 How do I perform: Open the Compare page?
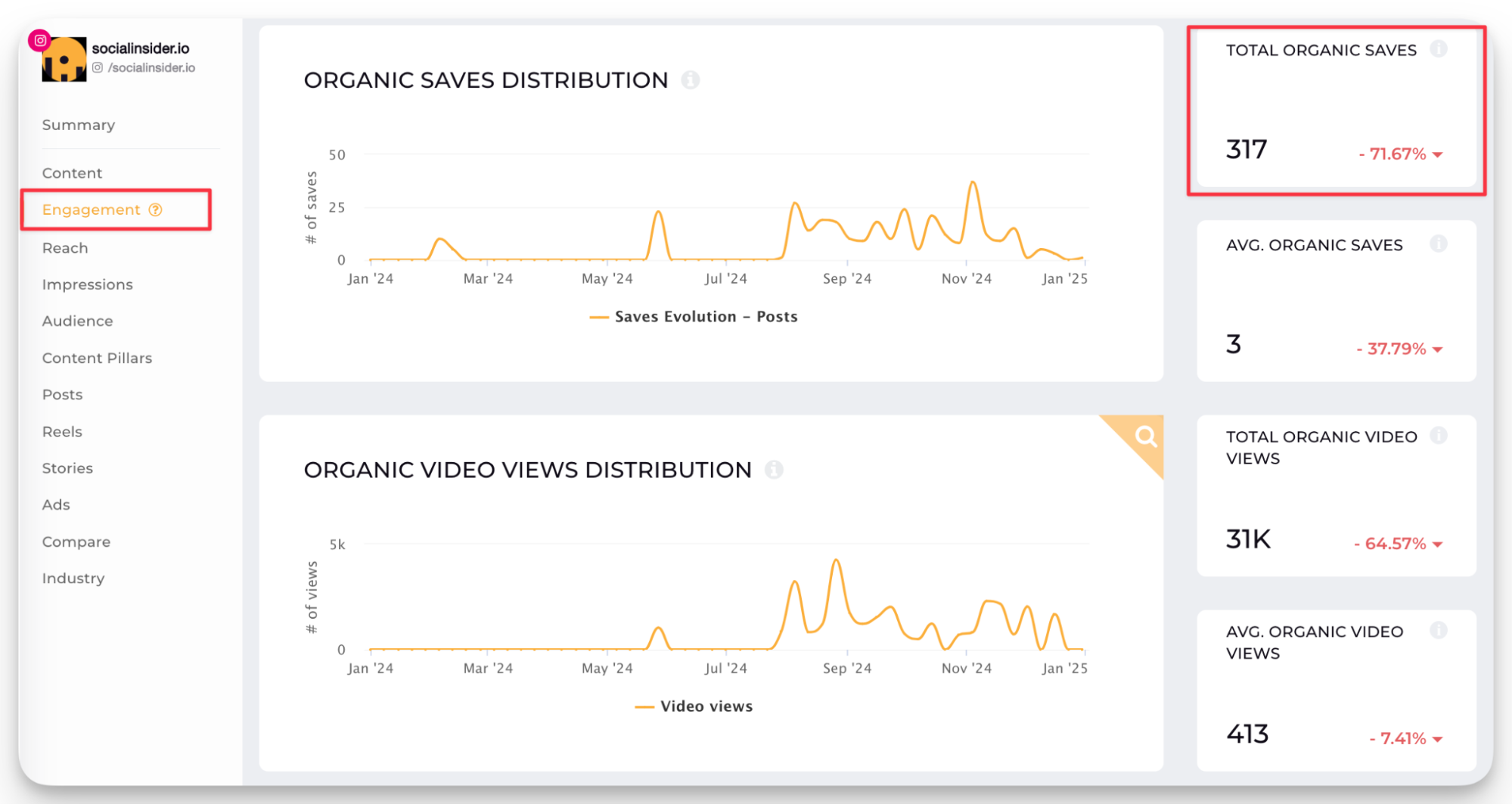(76, 542)
